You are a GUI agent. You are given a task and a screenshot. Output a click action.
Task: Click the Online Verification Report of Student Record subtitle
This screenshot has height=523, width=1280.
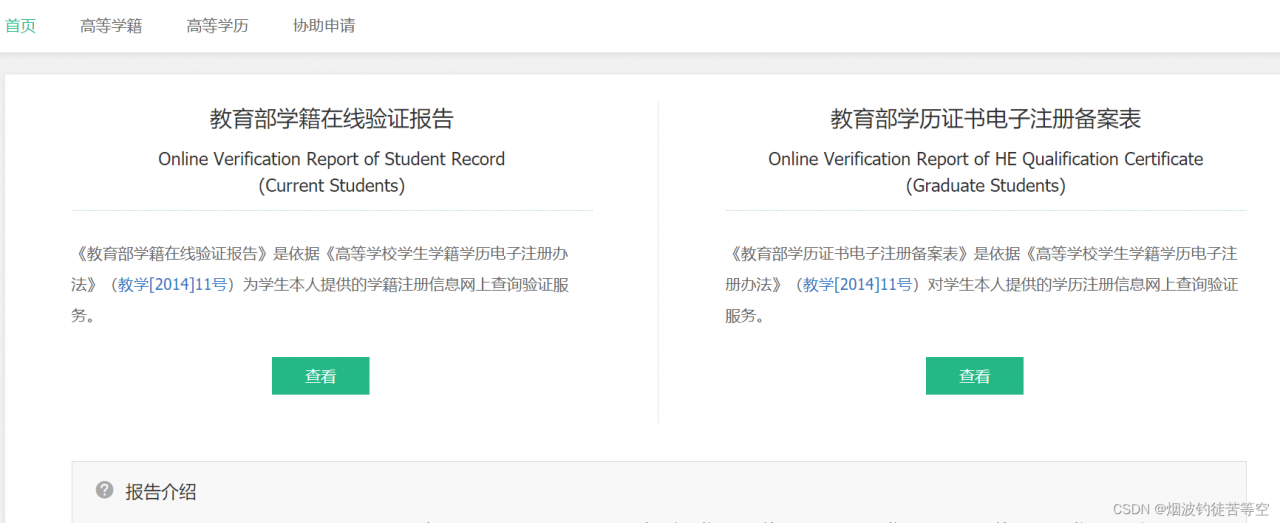coord(332,159)
